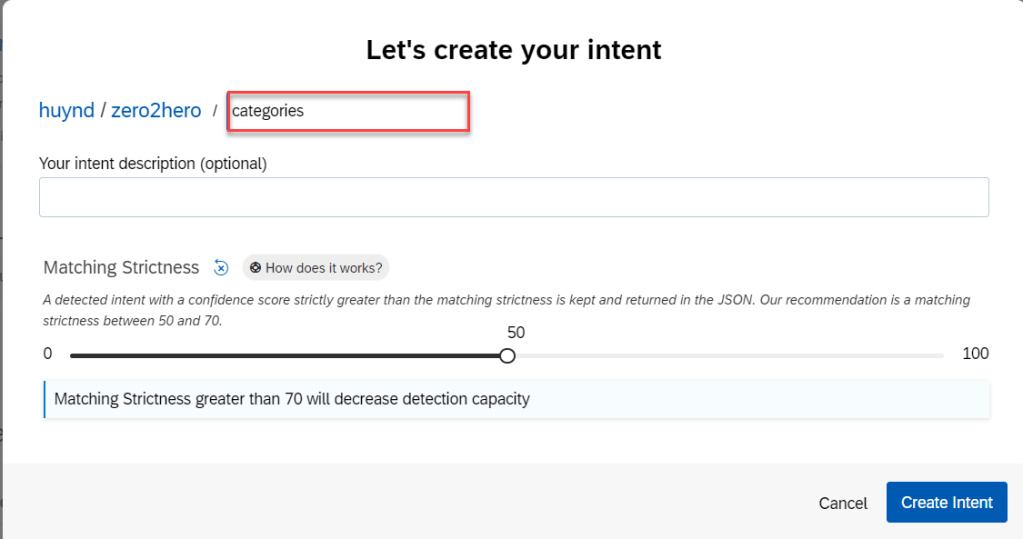The width and height of the screenshot is (1023, 539).
Task: Click the "Matching Strictness" section heading
Action: [121, 268]
